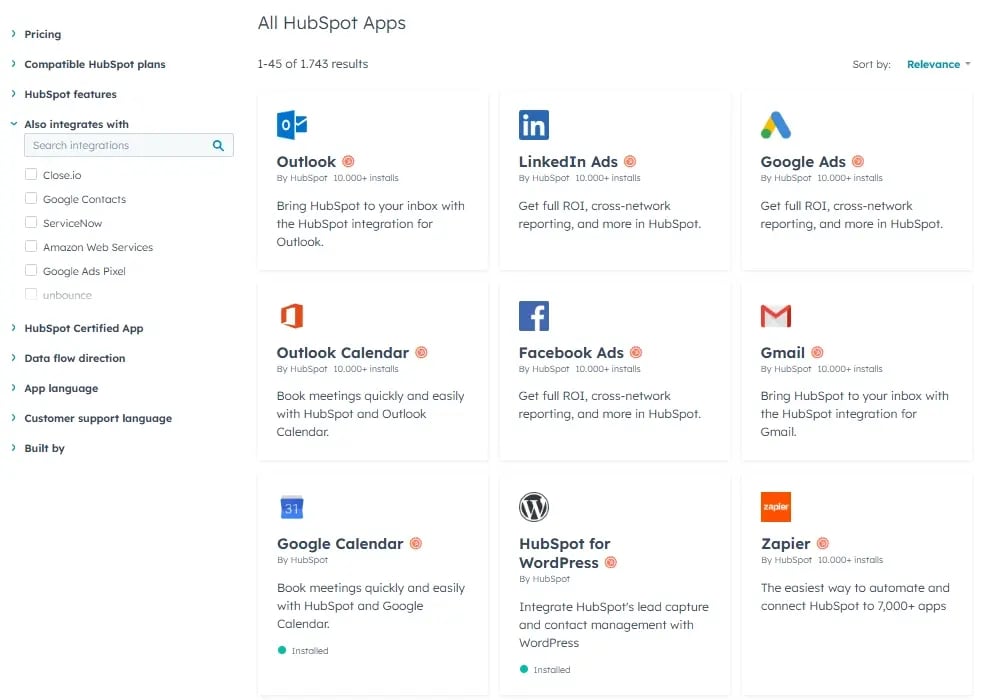Click the 'Sort by:' label
The height and width of the screenshot is (700, 1000).
[x=871, y=64]
